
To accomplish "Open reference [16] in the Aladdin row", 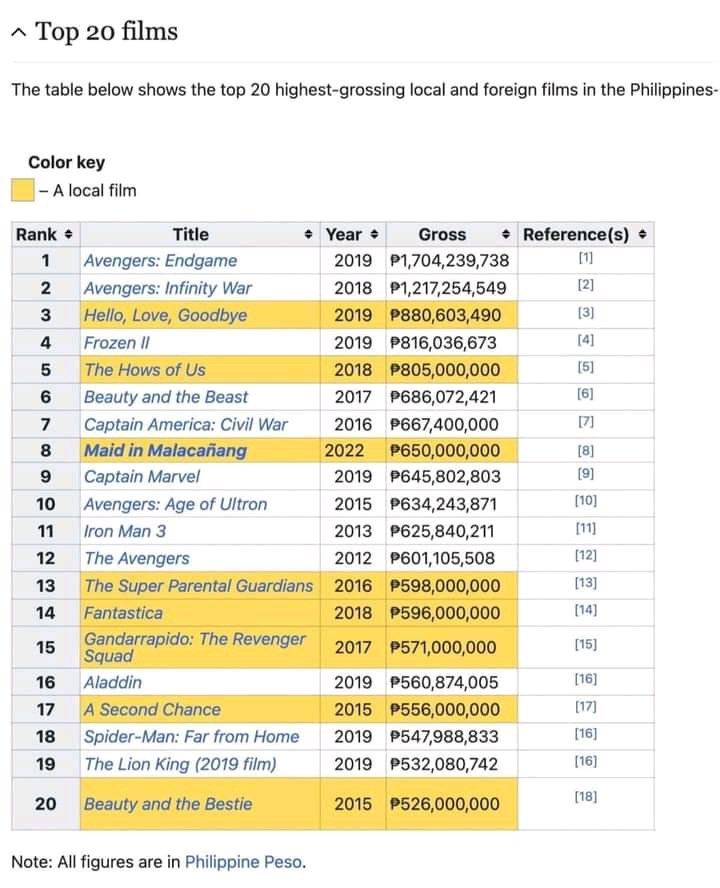I will tap(586, 679).
